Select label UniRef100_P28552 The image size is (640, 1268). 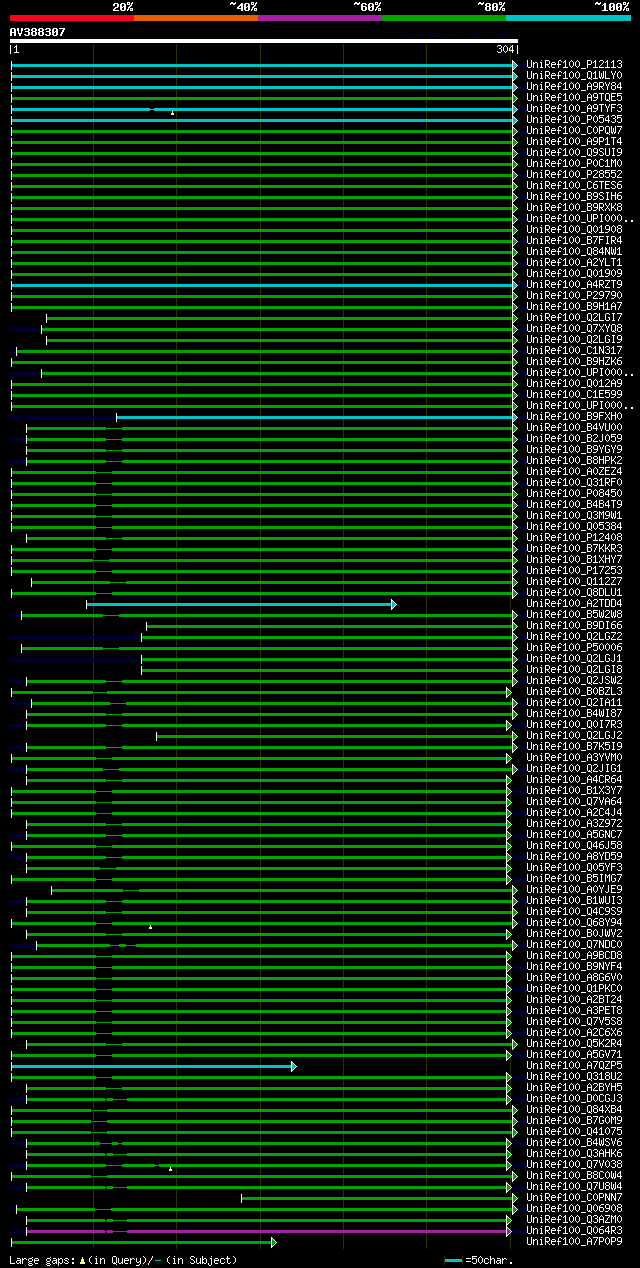(574, 174)
